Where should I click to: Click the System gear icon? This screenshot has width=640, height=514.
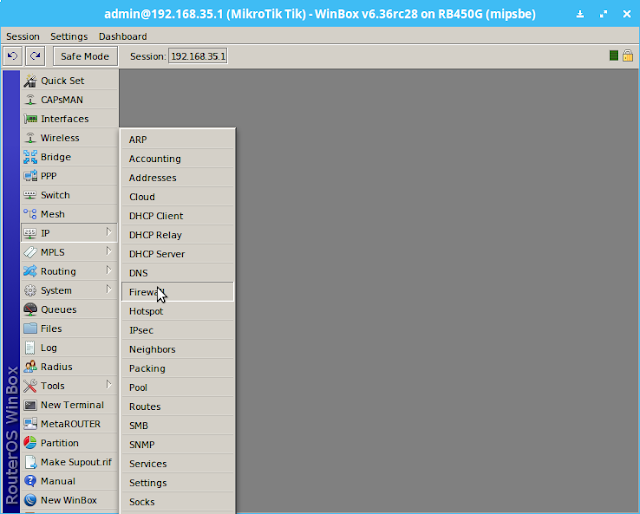[30, 290]
